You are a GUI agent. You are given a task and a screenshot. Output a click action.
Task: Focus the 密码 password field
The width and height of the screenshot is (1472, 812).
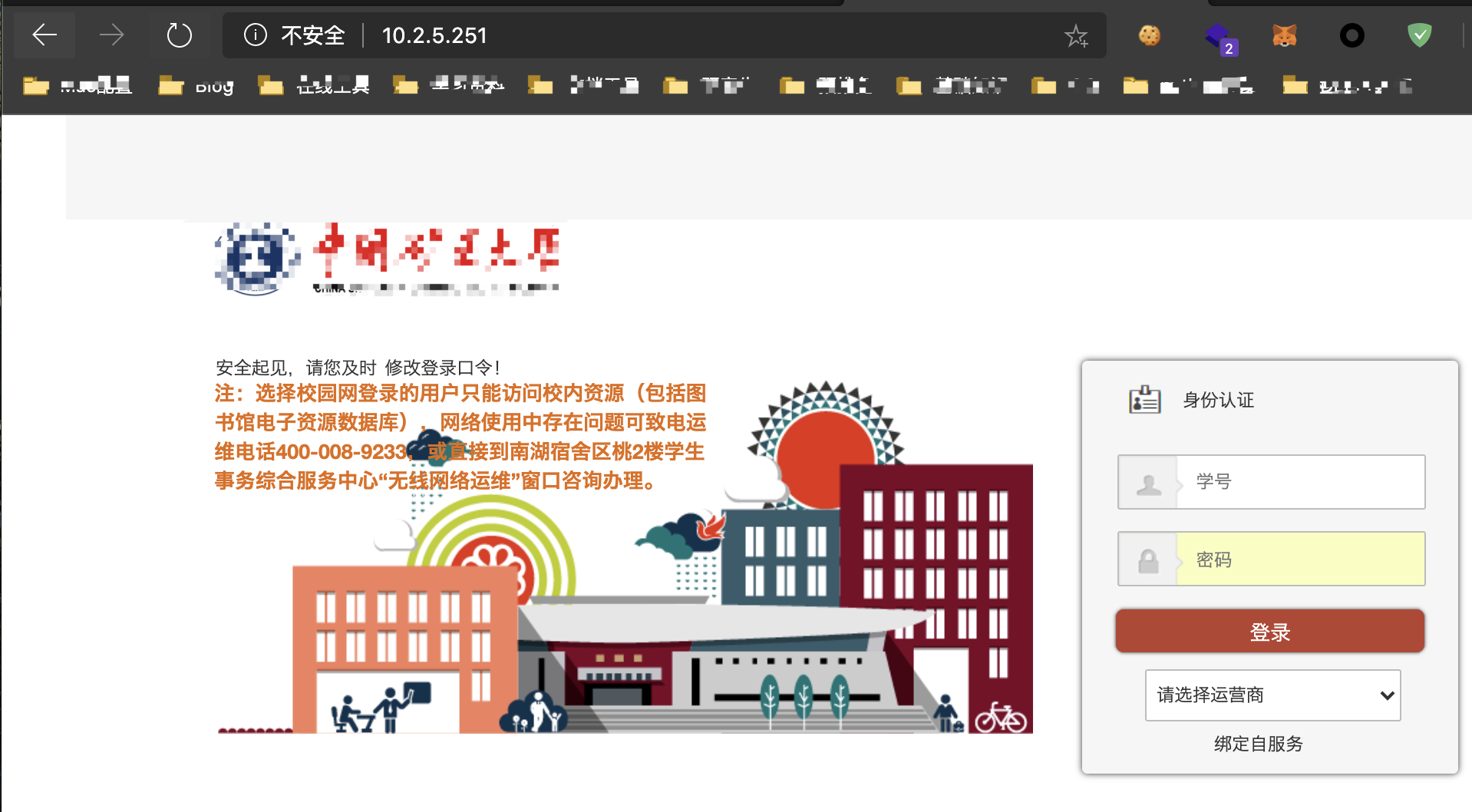1272,559
